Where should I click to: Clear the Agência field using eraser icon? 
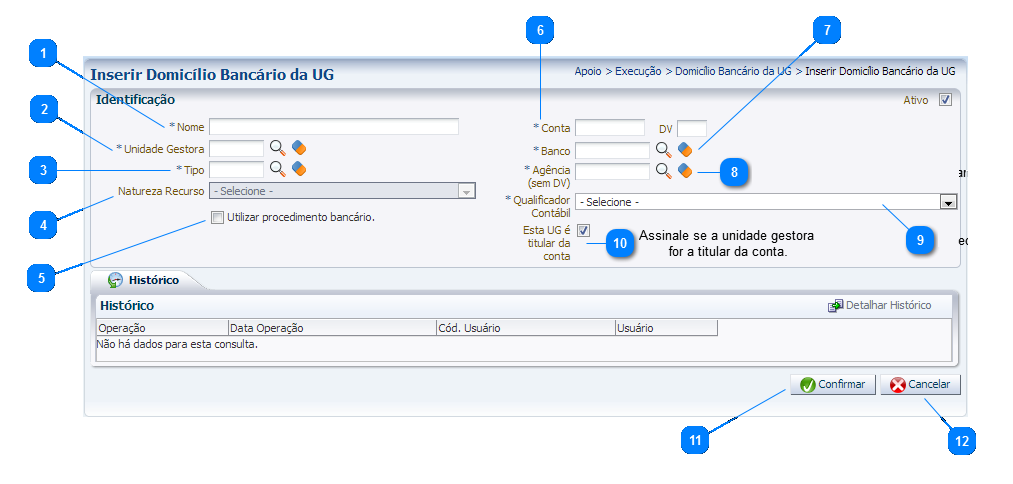pos(684,170)
